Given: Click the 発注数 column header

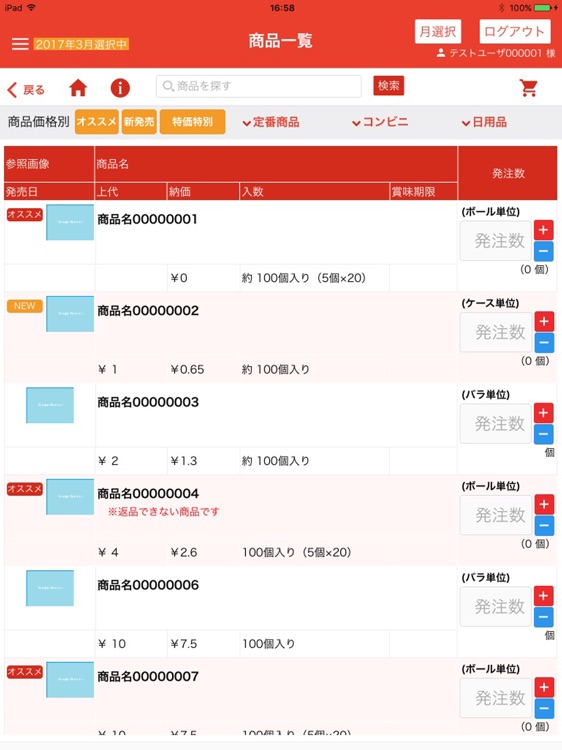Looking at the screenshot, I should pos(508,173).
